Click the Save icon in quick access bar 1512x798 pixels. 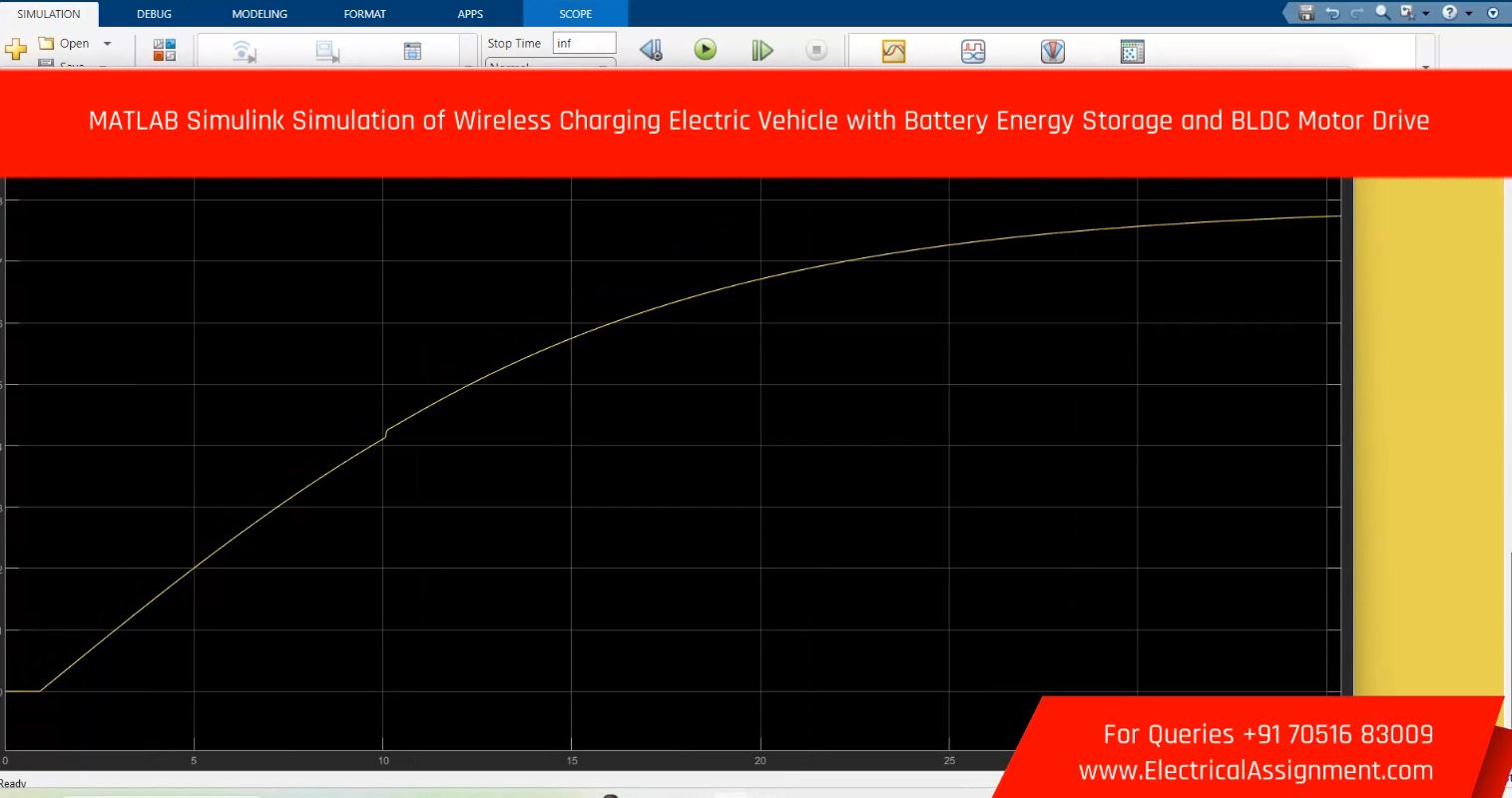[1307, 14]
